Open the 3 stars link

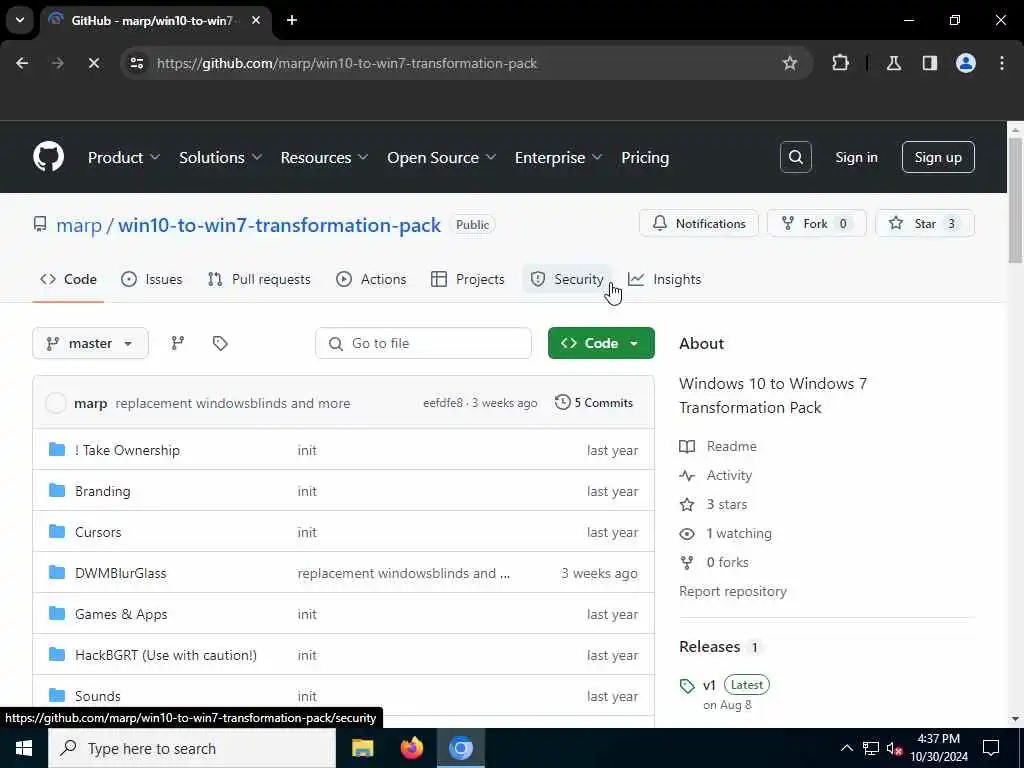[713, 504]
